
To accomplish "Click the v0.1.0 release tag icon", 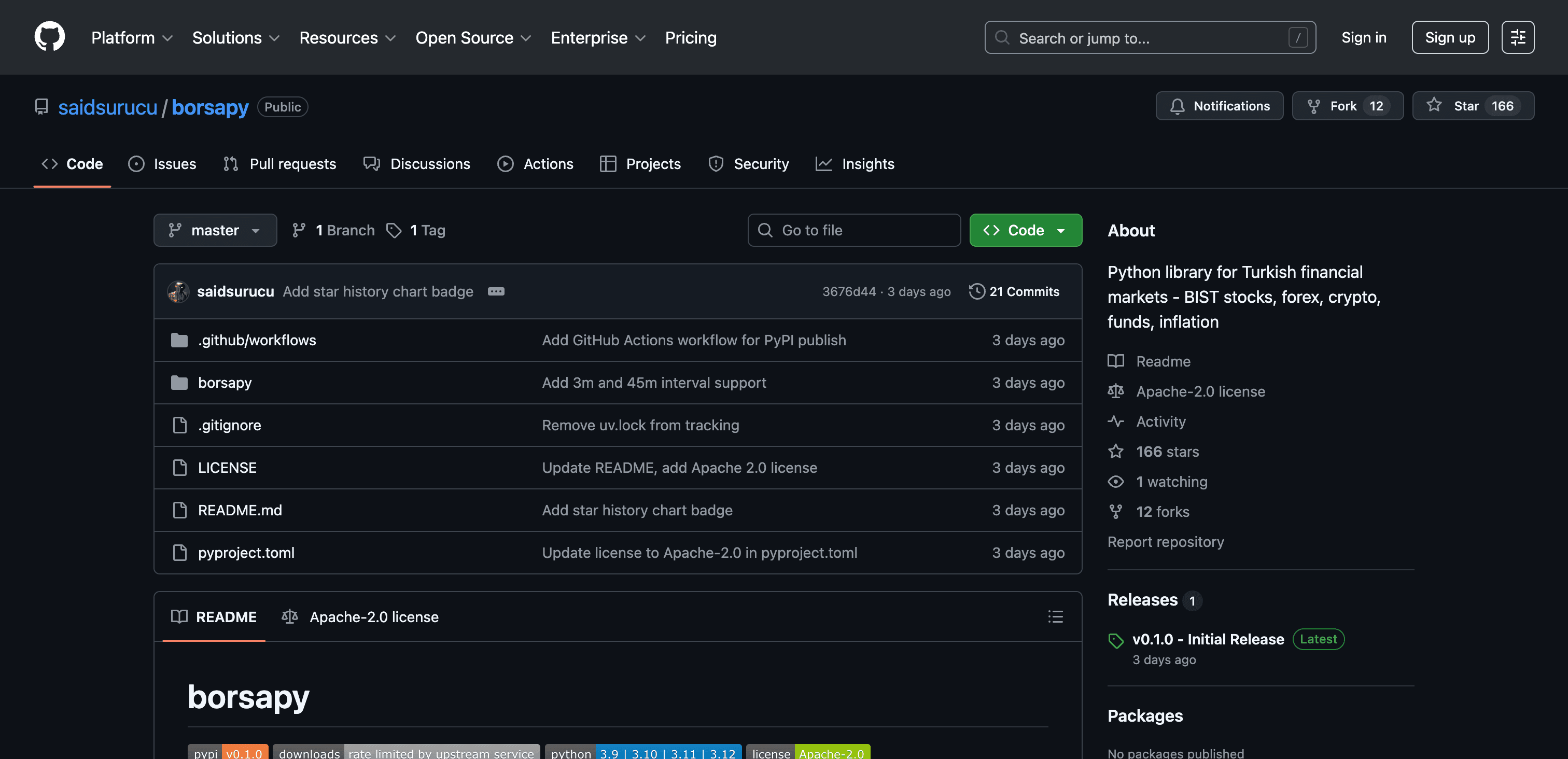I will [x=1115, y=640].
